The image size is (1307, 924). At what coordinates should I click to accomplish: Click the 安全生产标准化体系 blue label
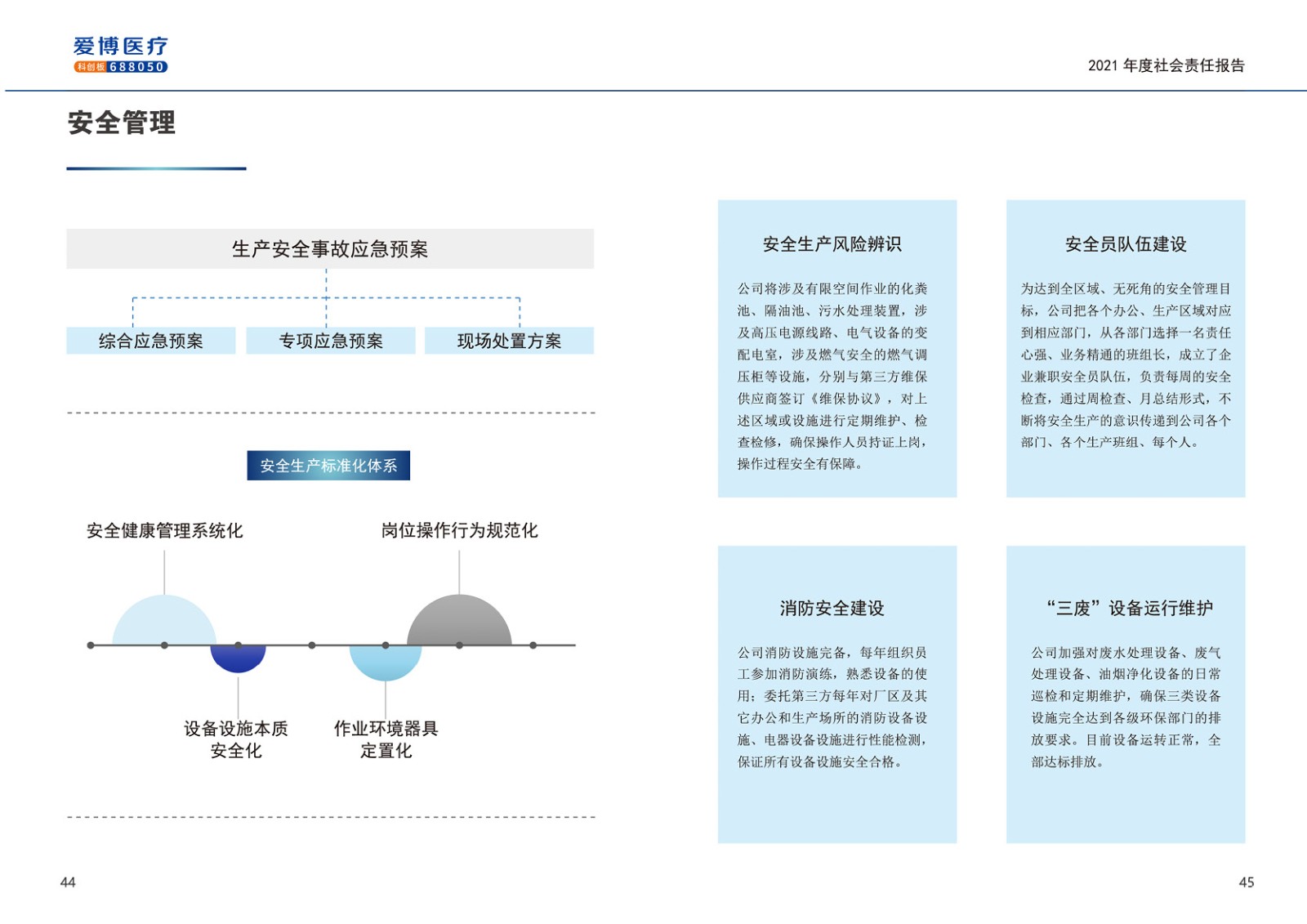(328, 466)
